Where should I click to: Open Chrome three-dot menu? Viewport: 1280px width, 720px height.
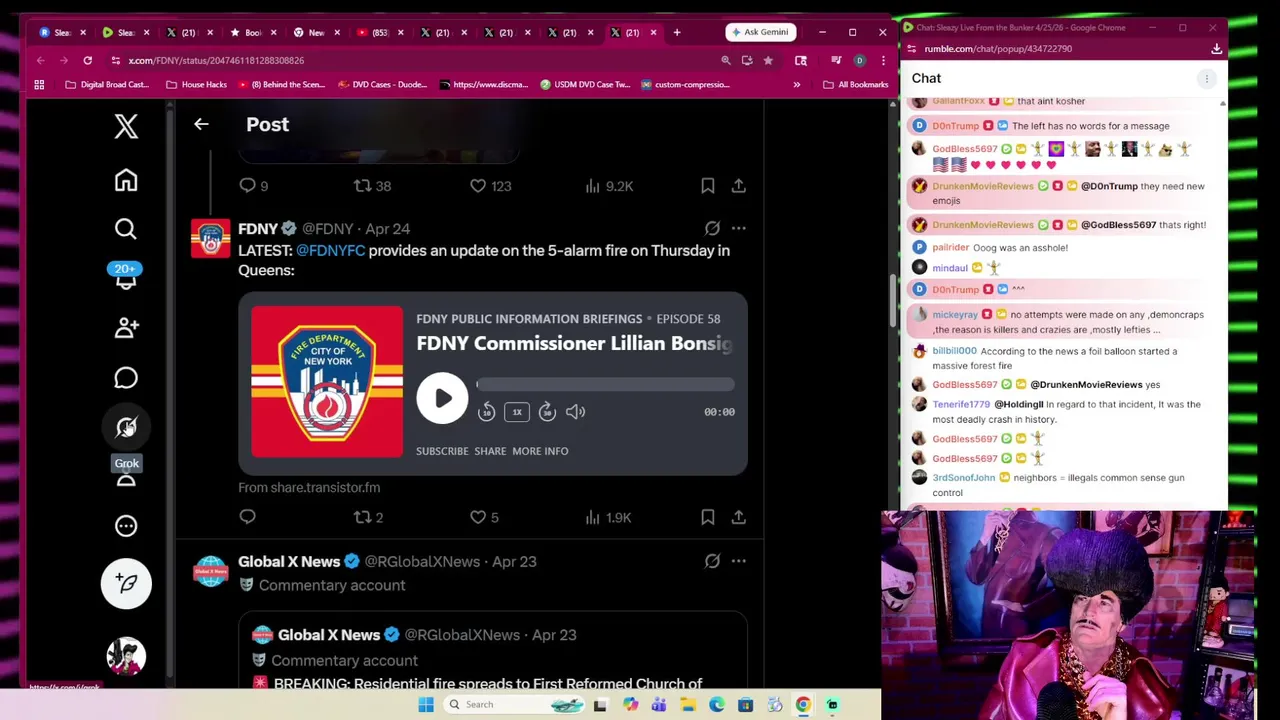tap(883, 60)
